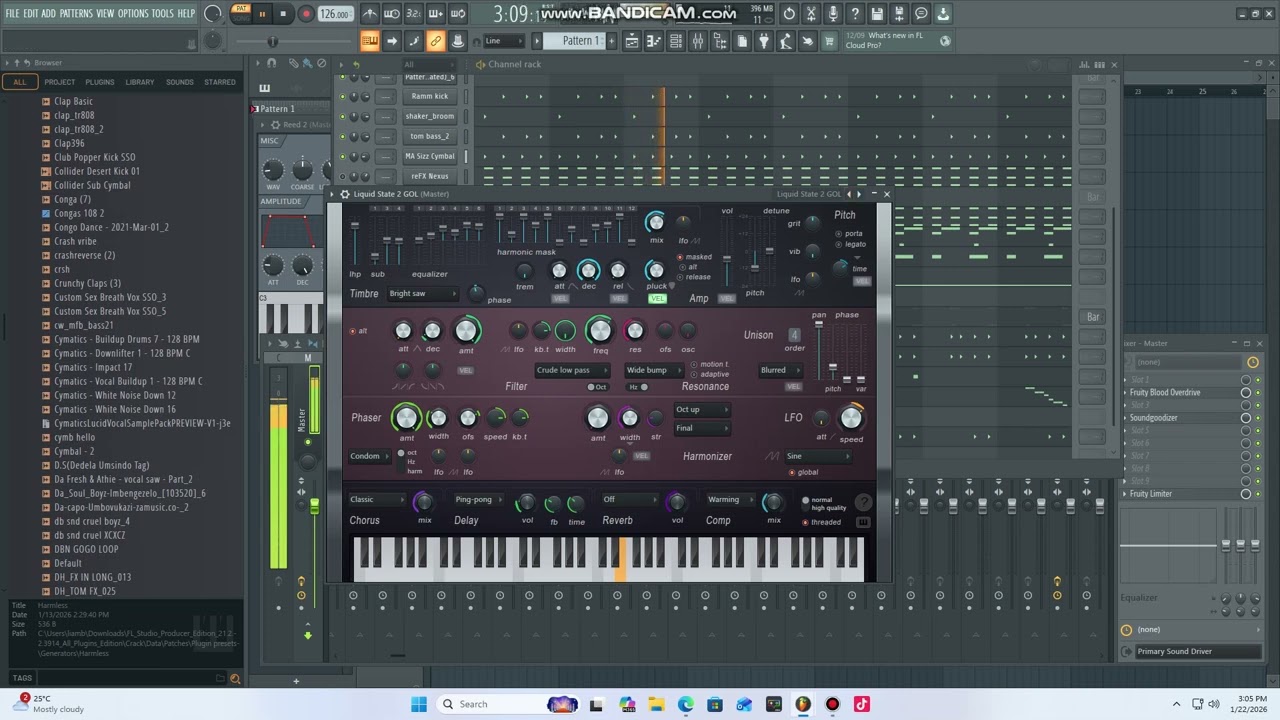Pause playback with the transport pause button
The width and height of the screenshot is (1280, 720).
coord(262,14)
